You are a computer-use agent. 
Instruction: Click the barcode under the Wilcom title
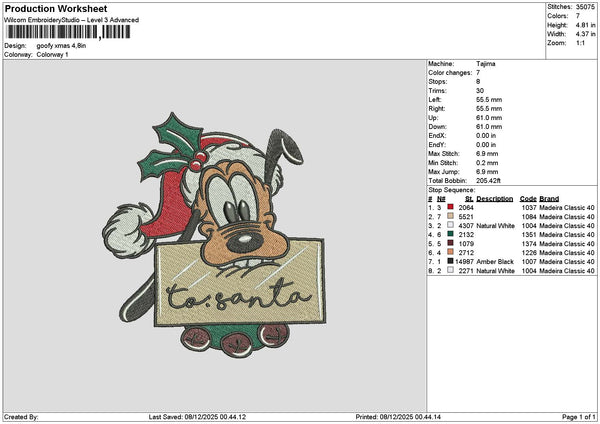click(x=67, y=32)
